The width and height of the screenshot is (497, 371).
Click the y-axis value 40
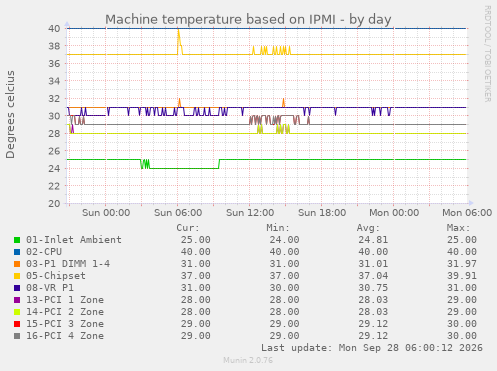coord(54,28)
